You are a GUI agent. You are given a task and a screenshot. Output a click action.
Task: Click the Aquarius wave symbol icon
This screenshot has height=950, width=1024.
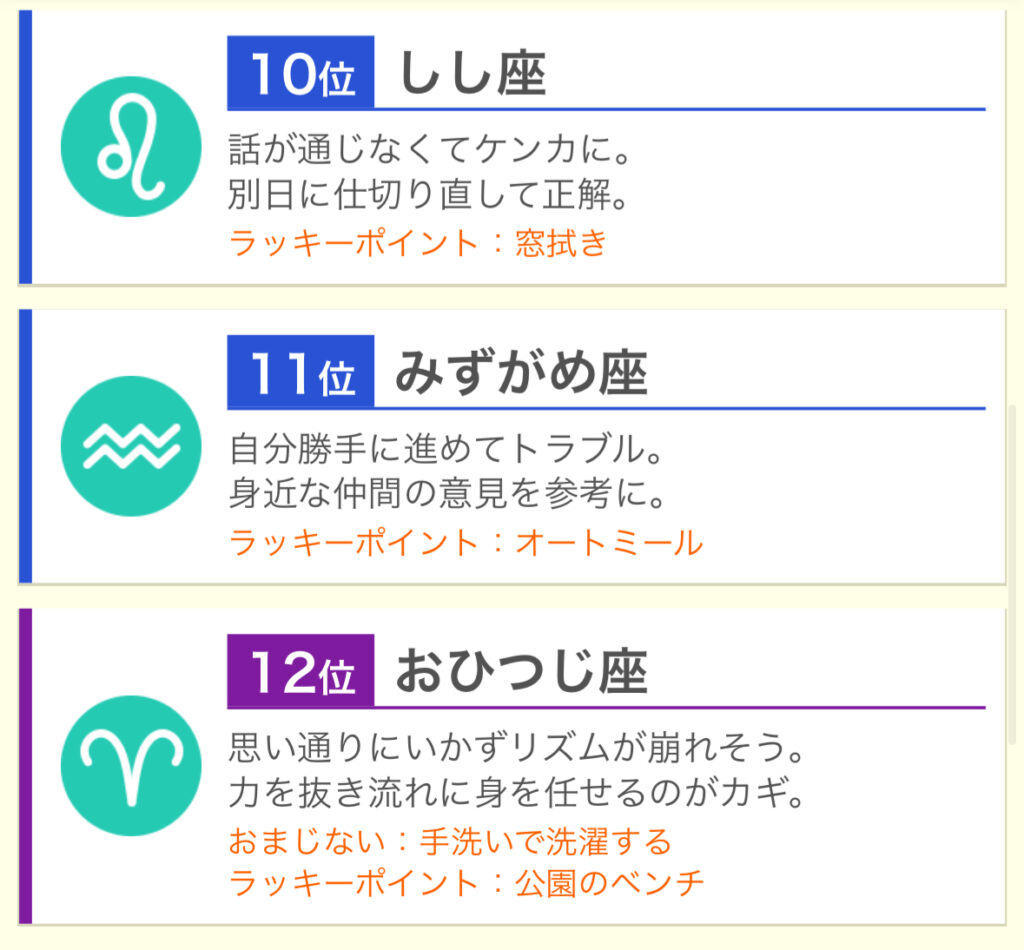pos(131,446)
